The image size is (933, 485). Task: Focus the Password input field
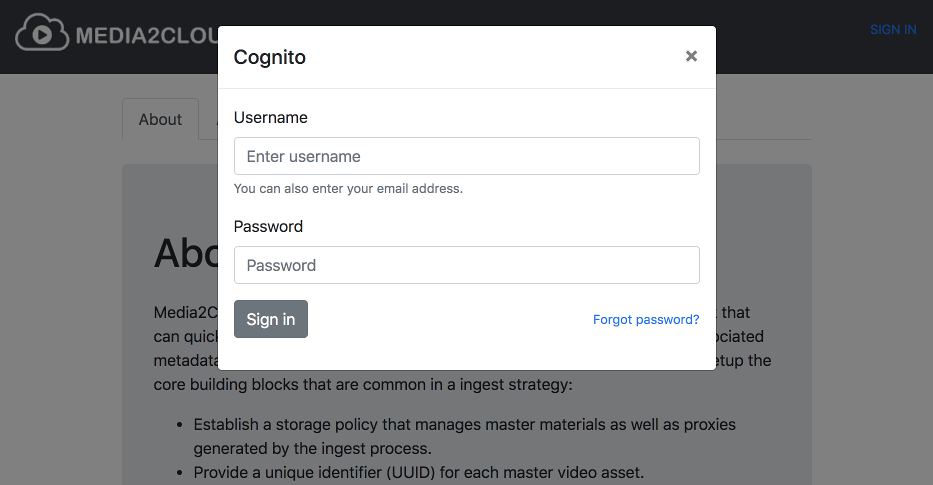tap(466, 265)
